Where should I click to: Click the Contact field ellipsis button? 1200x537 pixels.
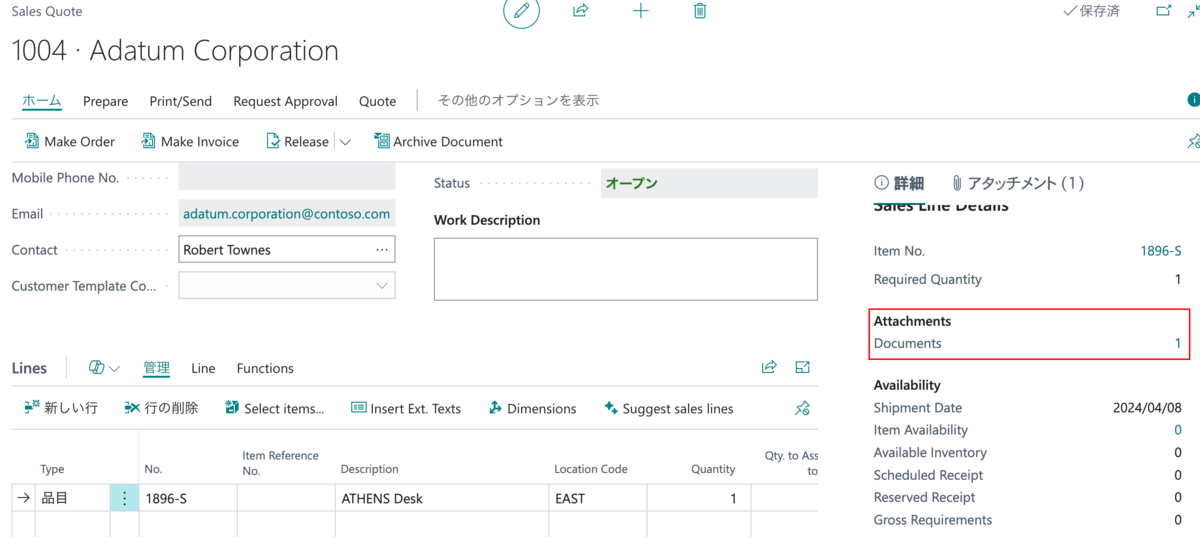pos(382,250)
